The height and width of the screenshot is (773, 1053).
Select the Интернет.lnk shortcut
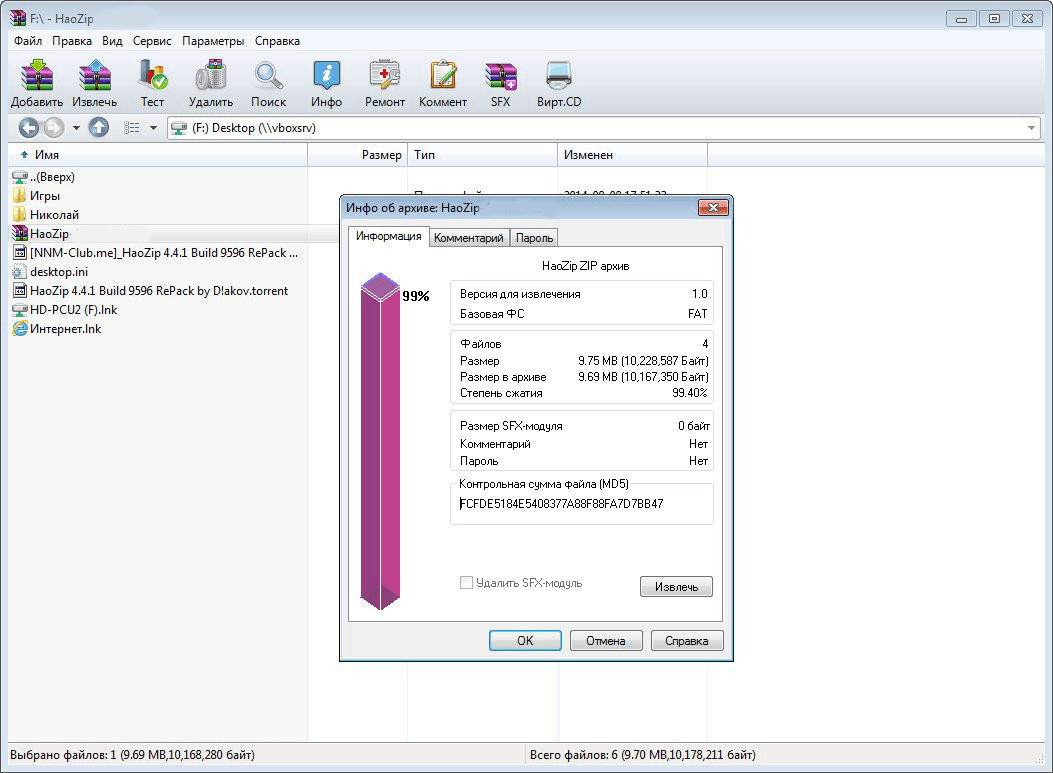pos(57,328)
